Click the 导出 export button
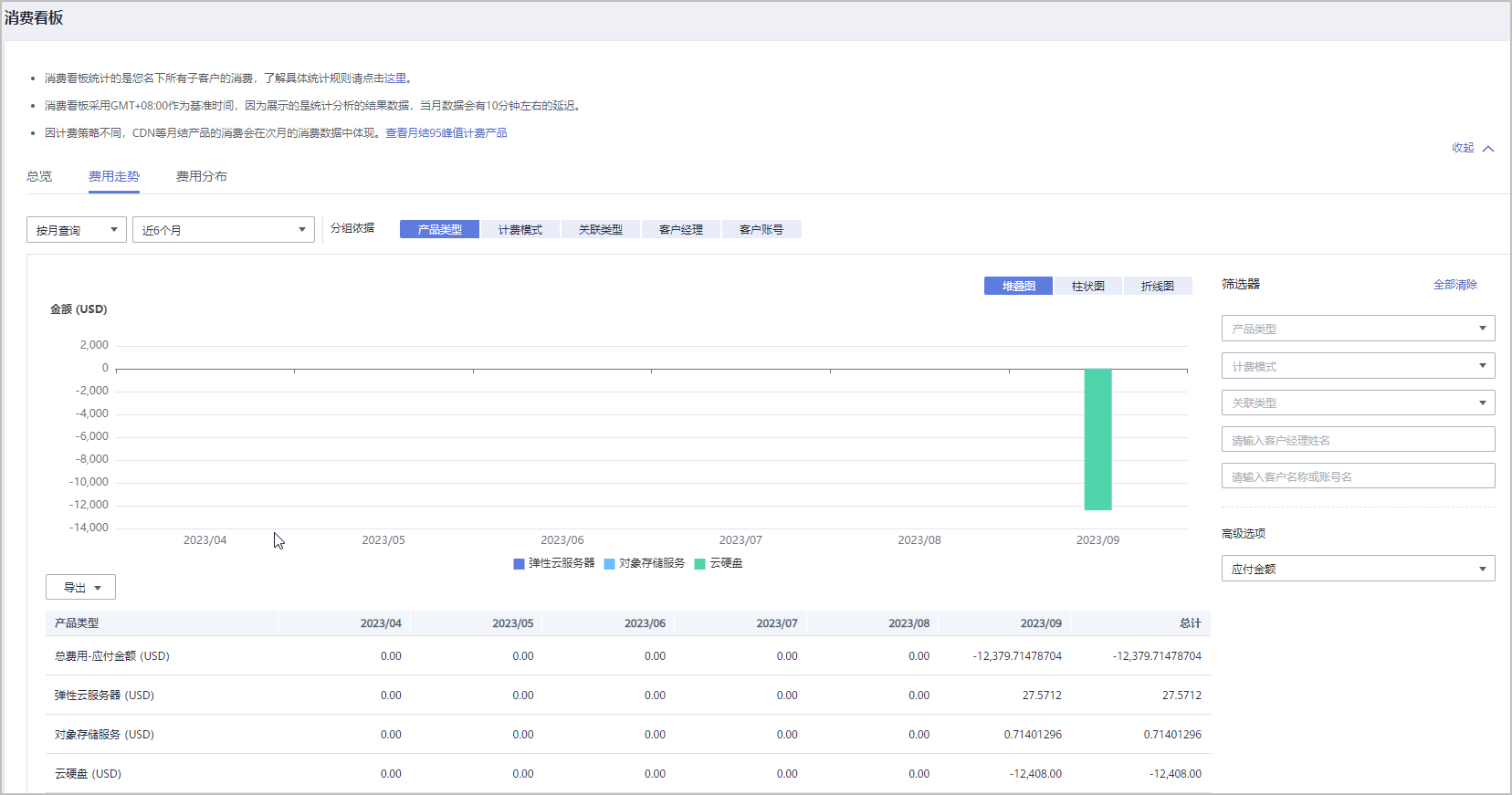Viewport: 1512px width, 795px height. (x=80, y=587)
